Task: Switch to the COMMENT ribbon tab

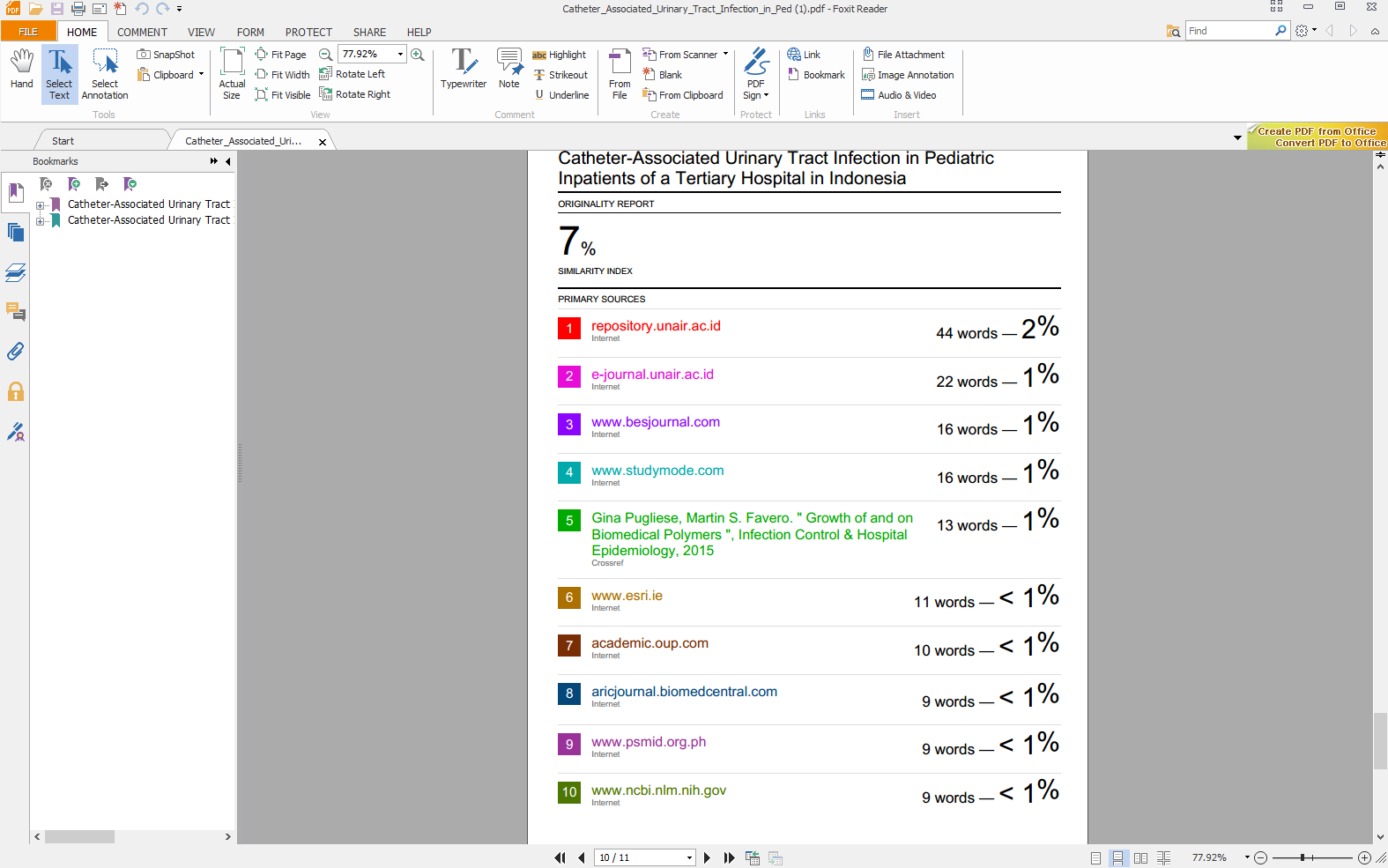Action: pyautogui.click(x=142, y=32)
